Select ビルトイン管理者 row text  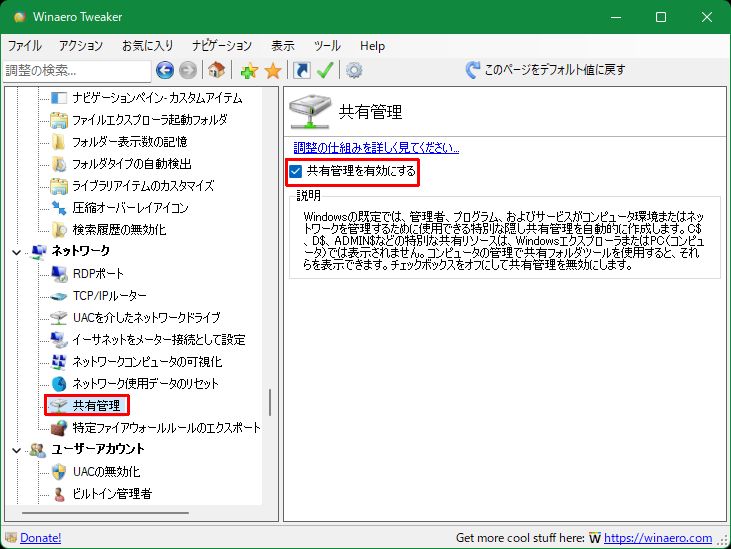tap(112, 494)
